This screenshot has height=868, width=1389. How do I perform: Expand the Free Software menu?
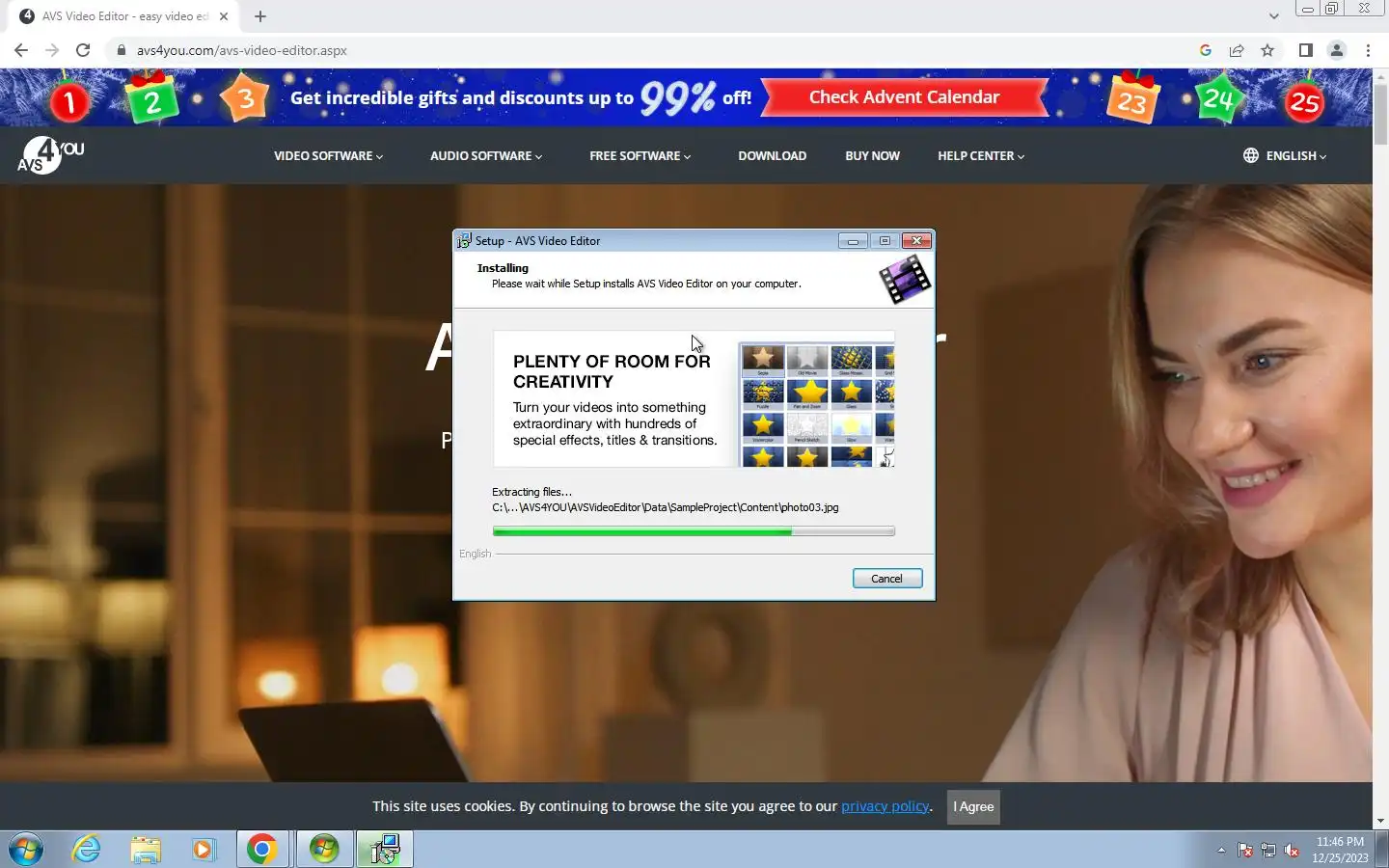click(640, 155)
